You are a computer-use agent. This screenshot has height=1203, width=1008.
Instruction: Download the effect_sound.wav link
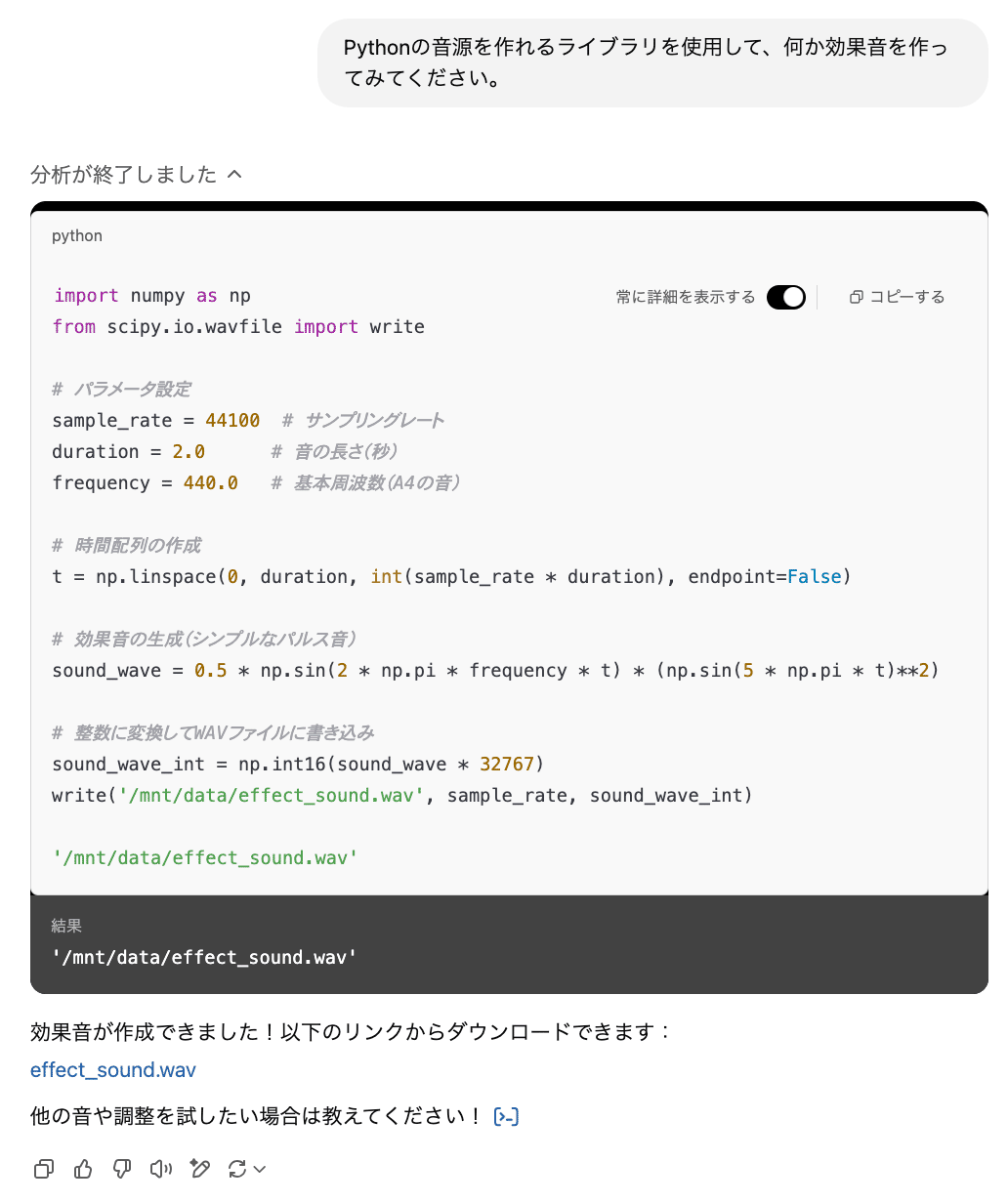pos(113,1070)
